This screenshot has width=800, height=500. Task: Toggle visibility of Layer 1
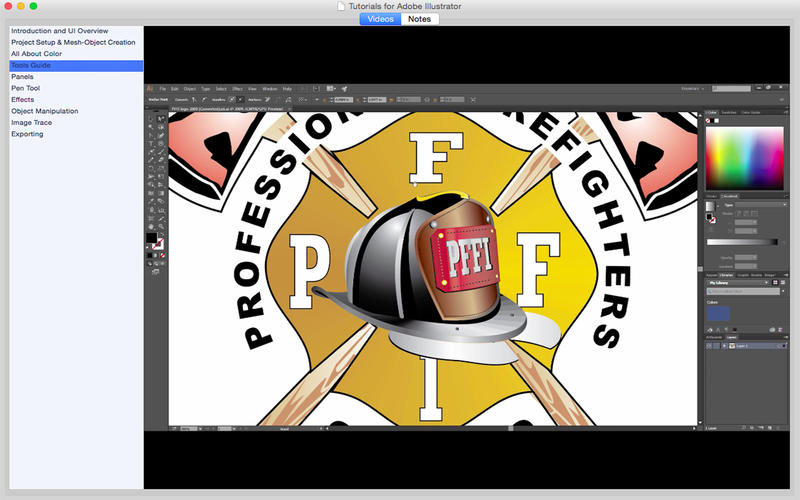[709, 346]
